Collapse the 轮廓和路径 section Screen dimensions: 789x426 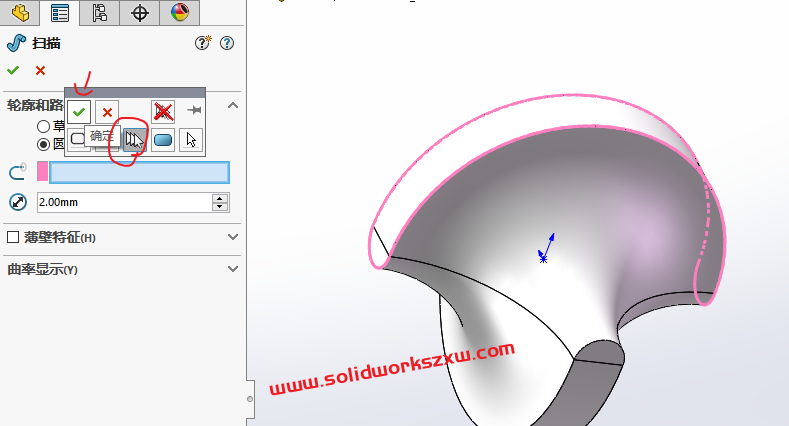pos(232,106)
